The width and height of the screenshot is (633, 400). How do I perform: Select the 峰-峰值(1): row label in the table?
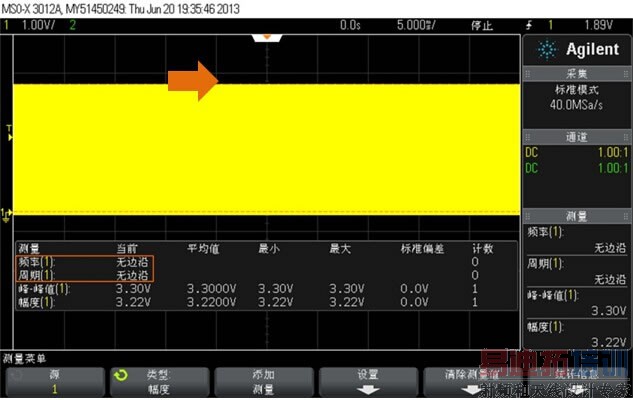[44, 289]
